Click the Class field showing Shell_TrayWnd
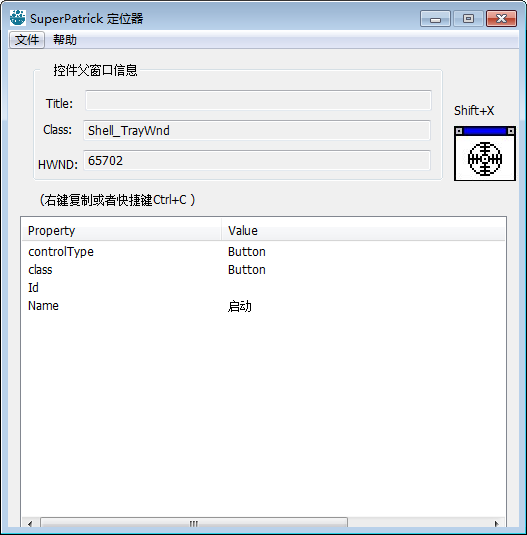Viewport: 527px width, 535px height. tap(257, 130)
